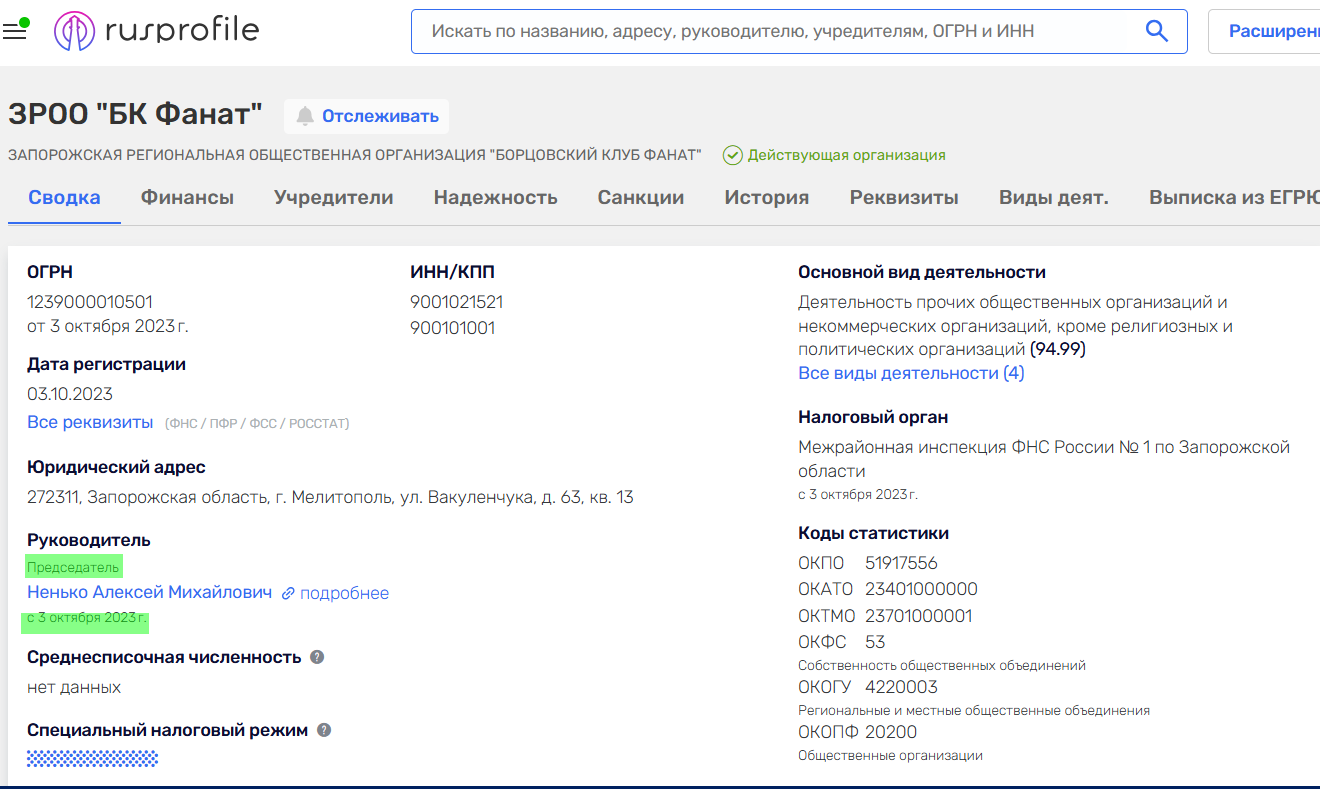This screenshot has height=789, width=1320.
Task: Select the Надежность tab
Action: (x=495, y=197)
